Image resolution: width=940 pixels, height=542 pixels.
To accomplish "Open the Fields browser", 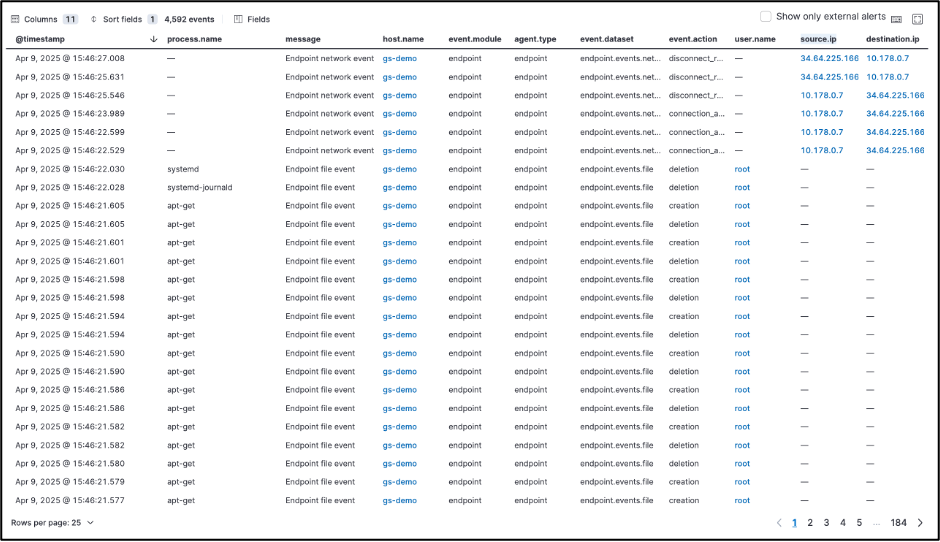I will pos(252,19).
